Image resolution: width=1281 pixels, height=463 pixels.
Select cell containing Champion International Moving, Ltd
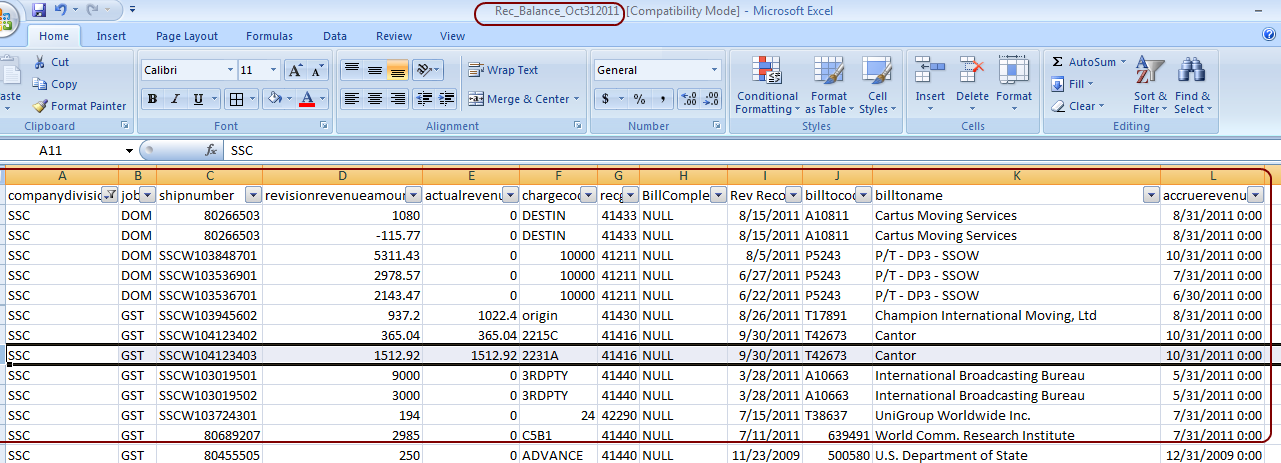1016,315
